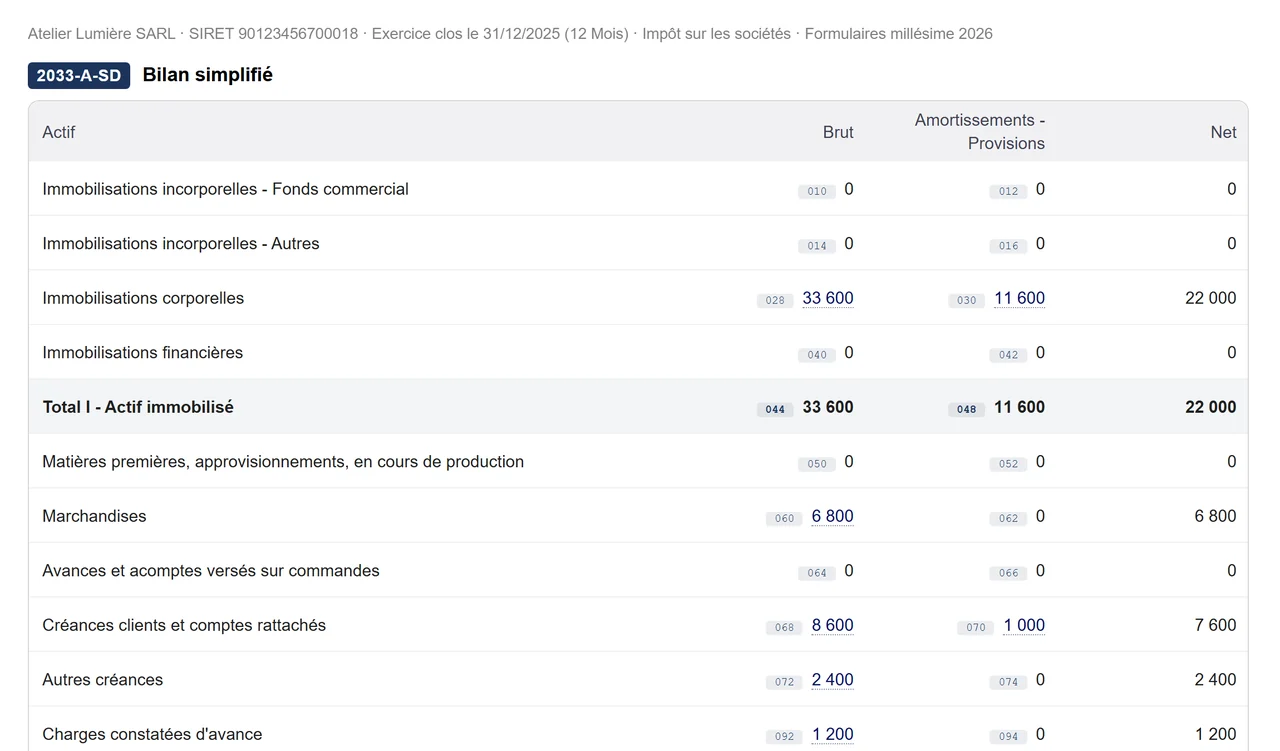The image size is (1280, 751).
Task: Click field code tag 044 in the Total I row
Action: click(775, 409)
